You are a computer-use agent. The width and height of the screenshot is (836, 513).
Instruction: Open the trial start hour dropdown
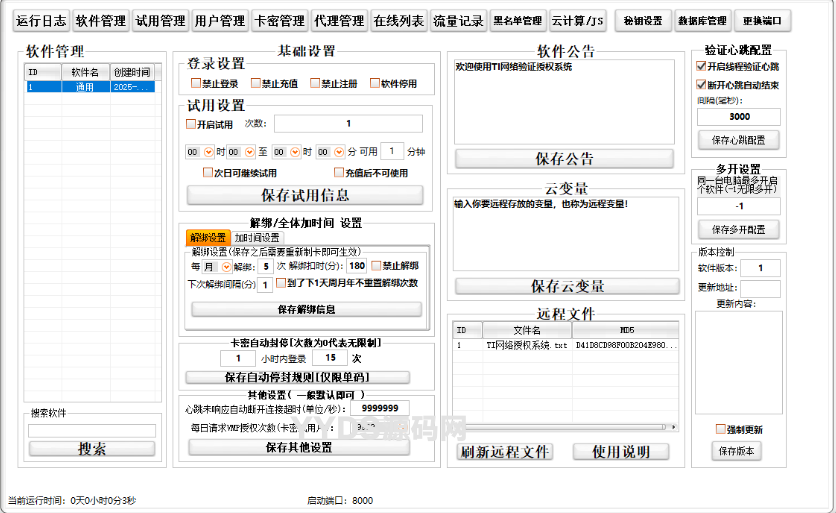pos(208,152)
